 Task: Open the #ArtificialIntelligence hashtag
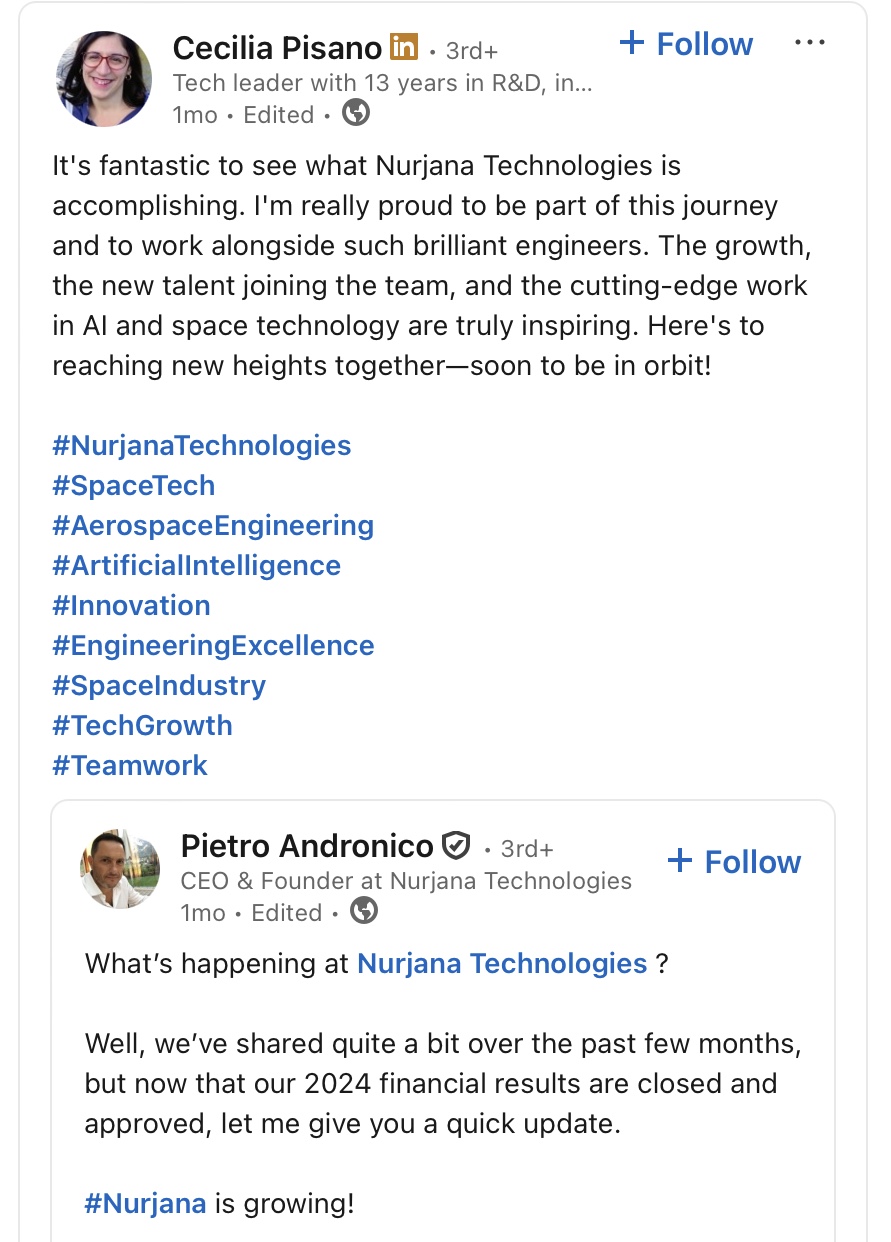click(197, 565)
